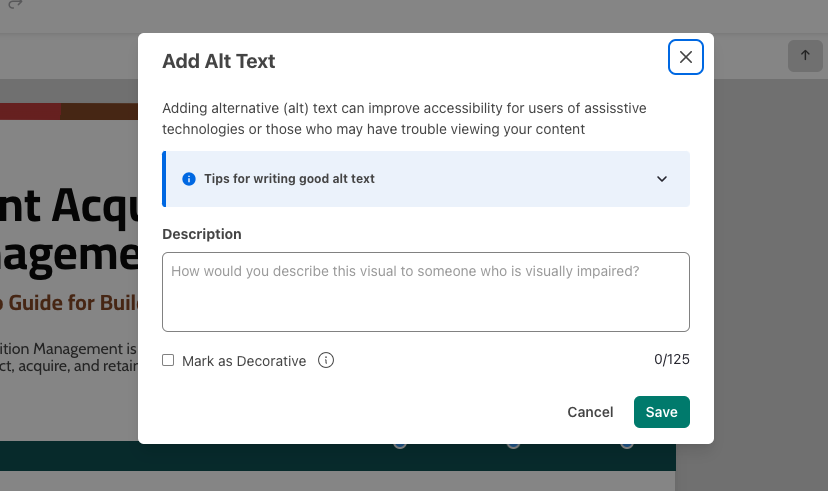Click info icon next to Mark as Decorative

tap(325, 360)
